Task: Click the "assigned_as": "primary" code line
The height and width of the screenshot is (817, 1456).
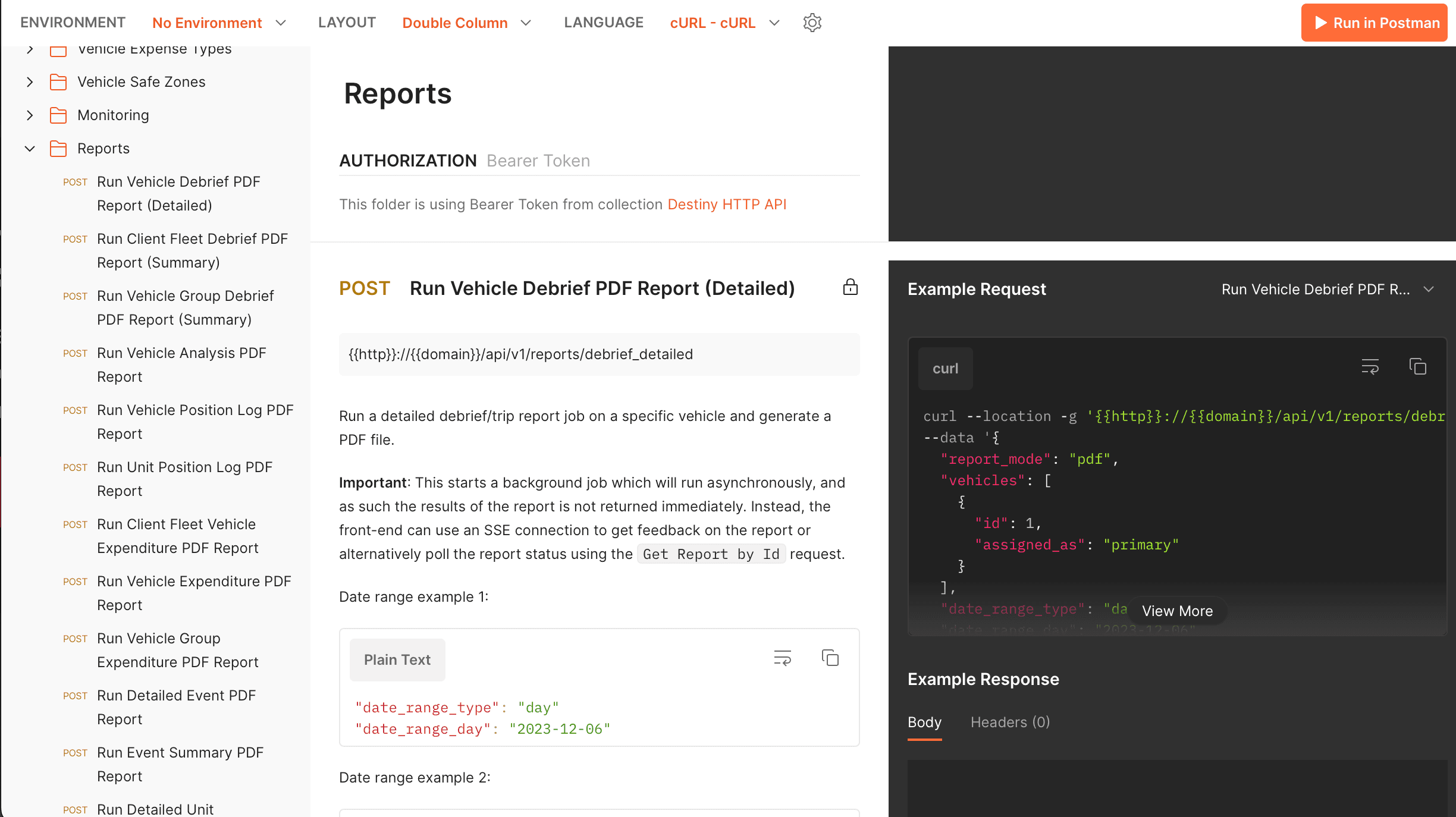Action: tap(1076, 545)
